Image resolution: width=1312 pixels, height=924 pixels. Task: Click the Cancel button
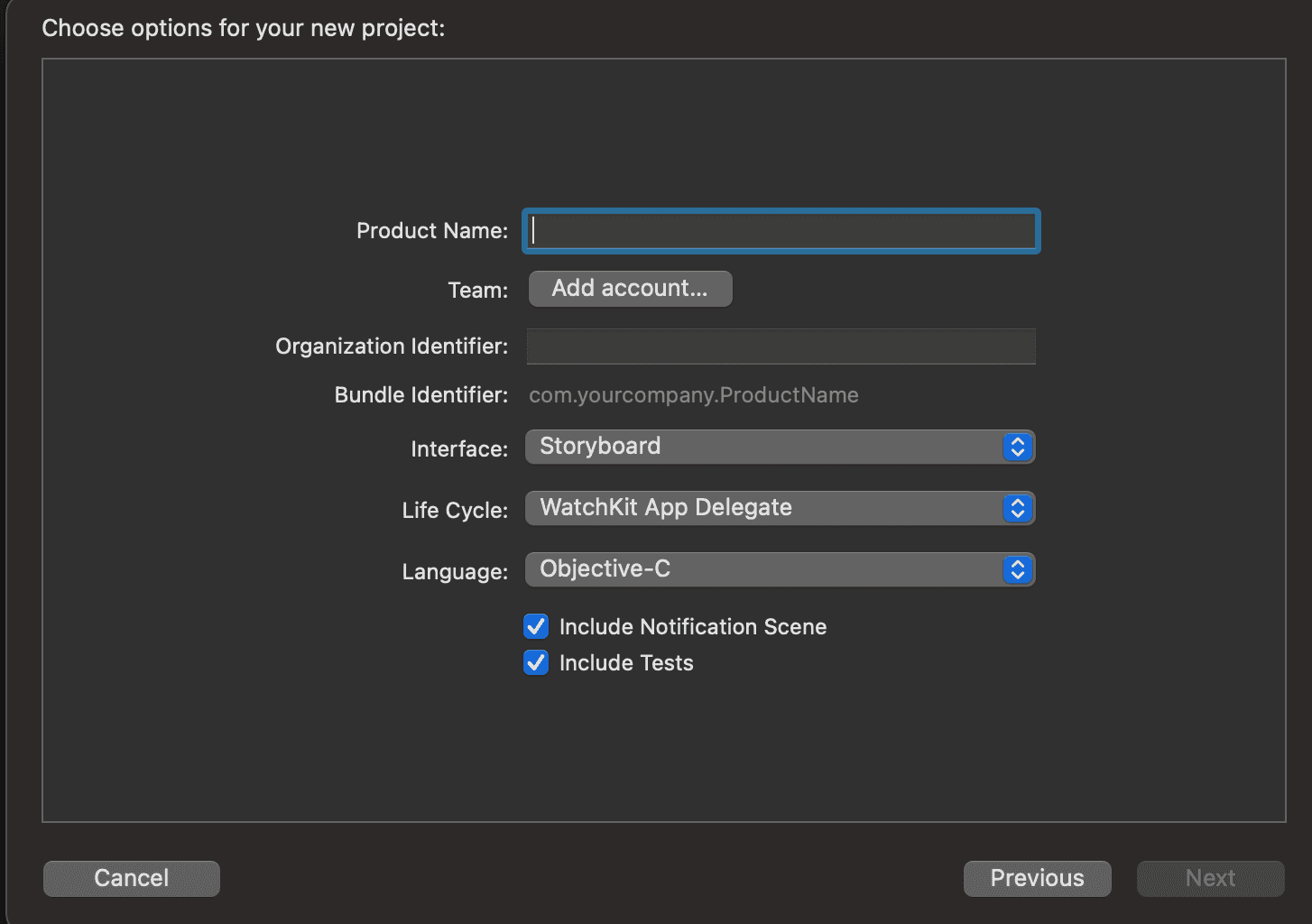(132, 878)
